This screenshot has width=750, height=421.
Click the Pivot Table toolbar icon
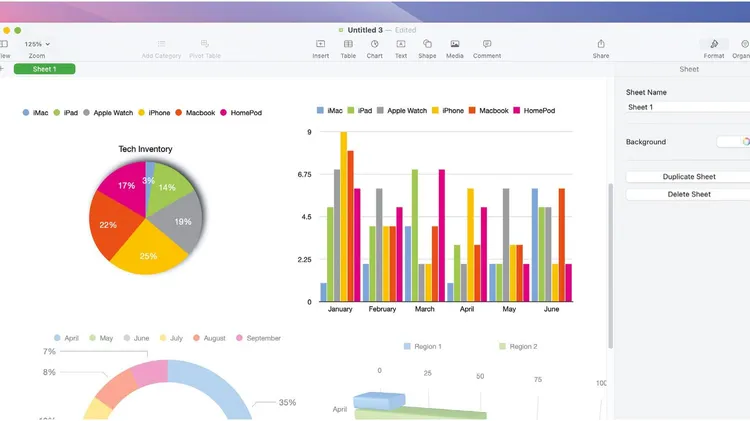click(x=205, y=44)
